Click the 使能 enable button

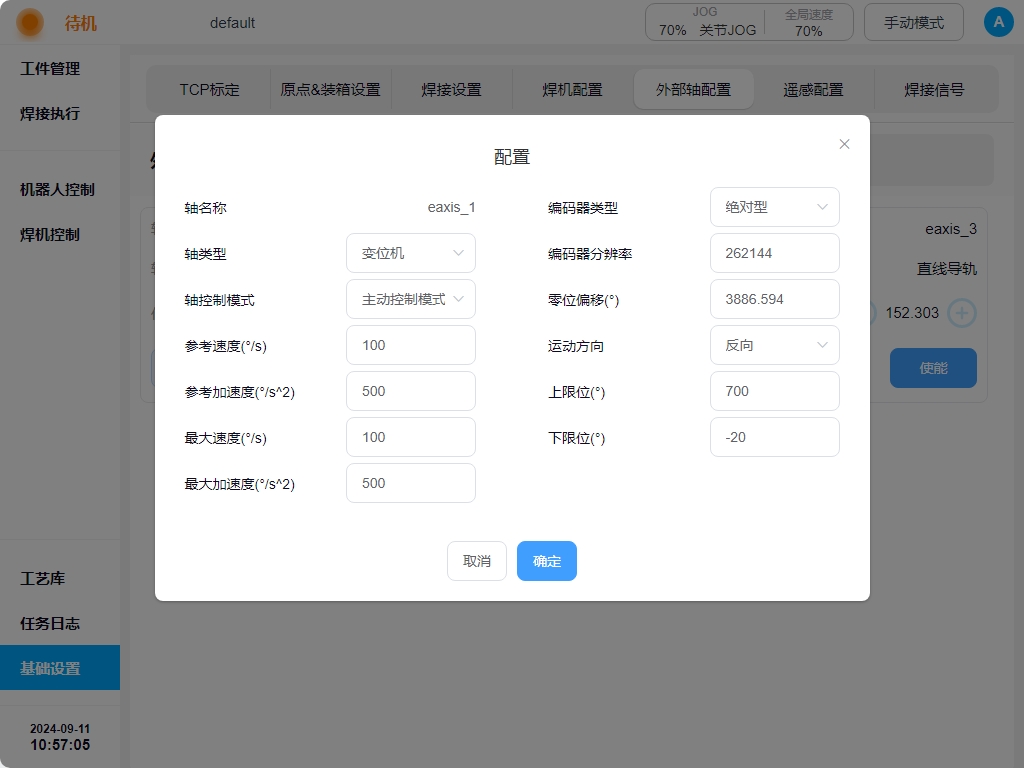click(933, 368)
